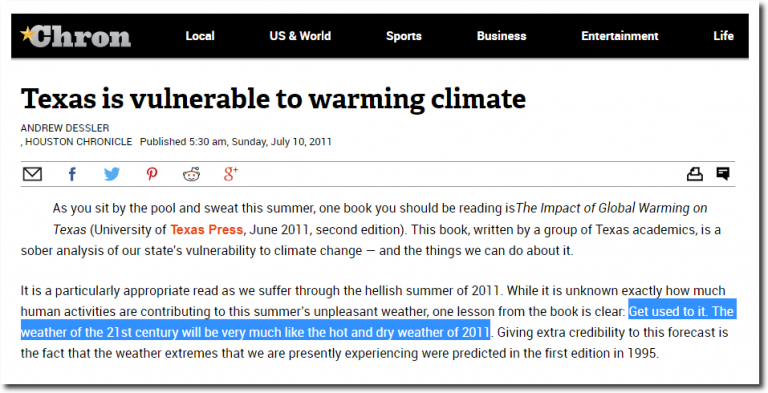This screenshot has width=768, height=393.
Task: Share article on Reddit
Action: [192, 174]
